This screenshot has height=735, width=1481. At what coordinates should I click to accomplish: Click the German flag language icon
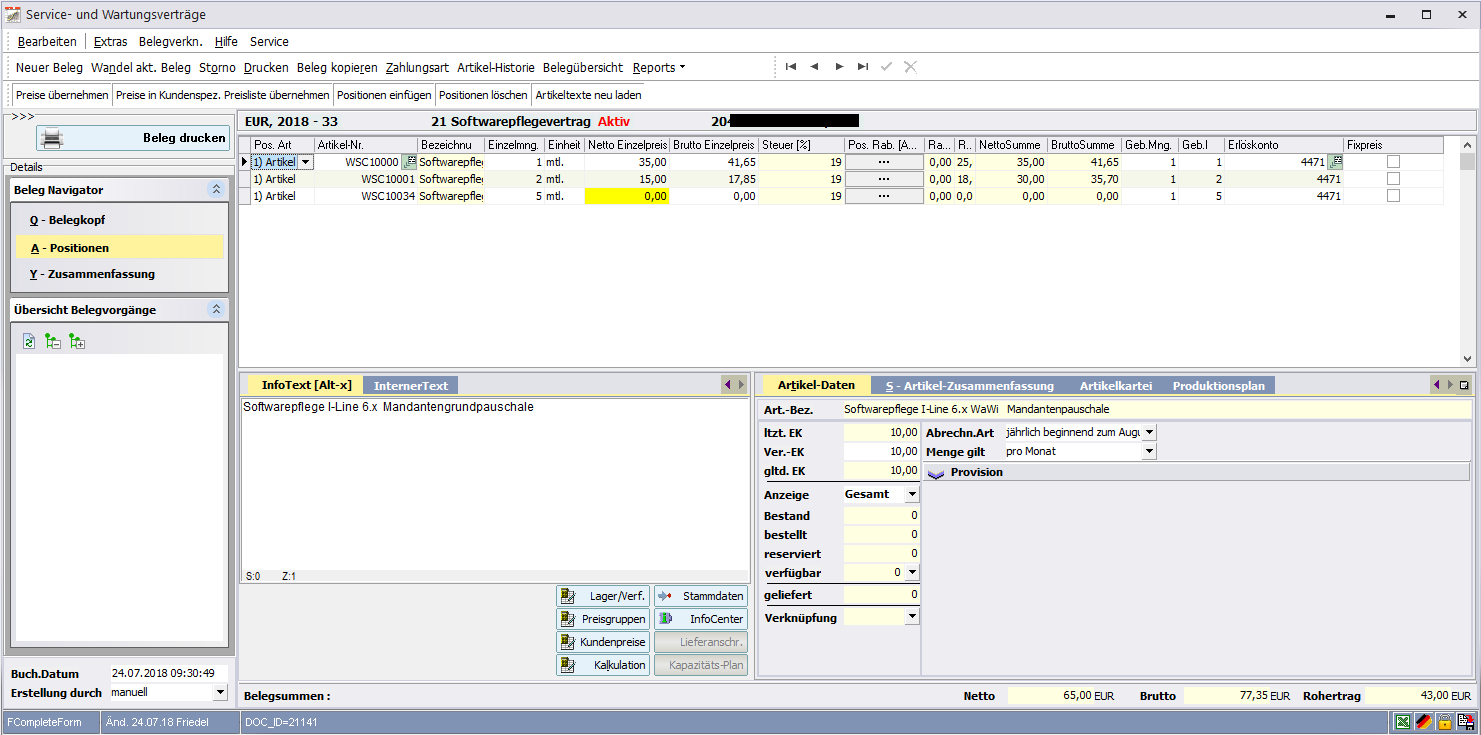click(x=1424, y=722)
